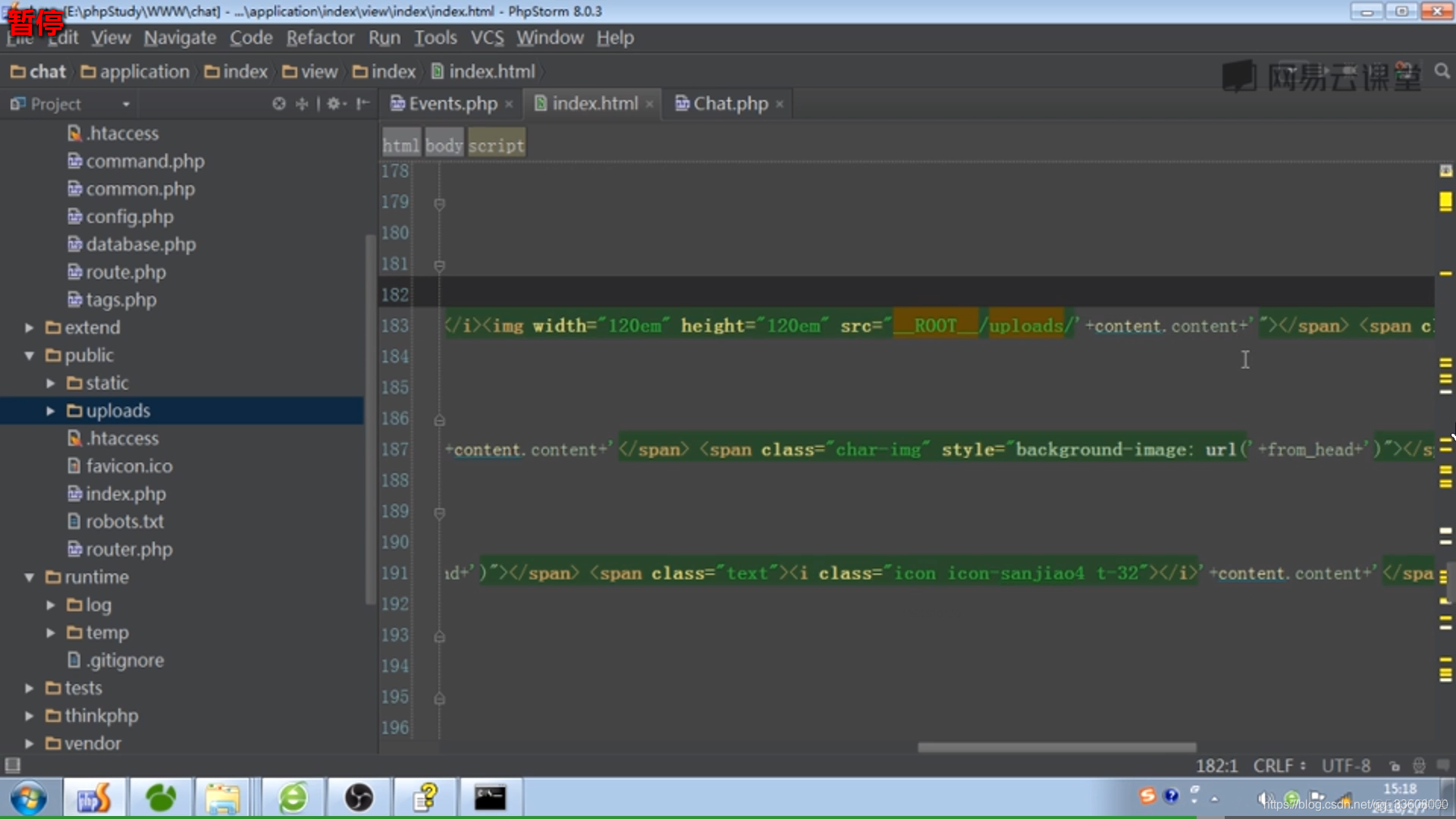The image size is (1456, 819).
Task: Click the chat breadcrumb in navigation bar
Action: pos(39,72)
